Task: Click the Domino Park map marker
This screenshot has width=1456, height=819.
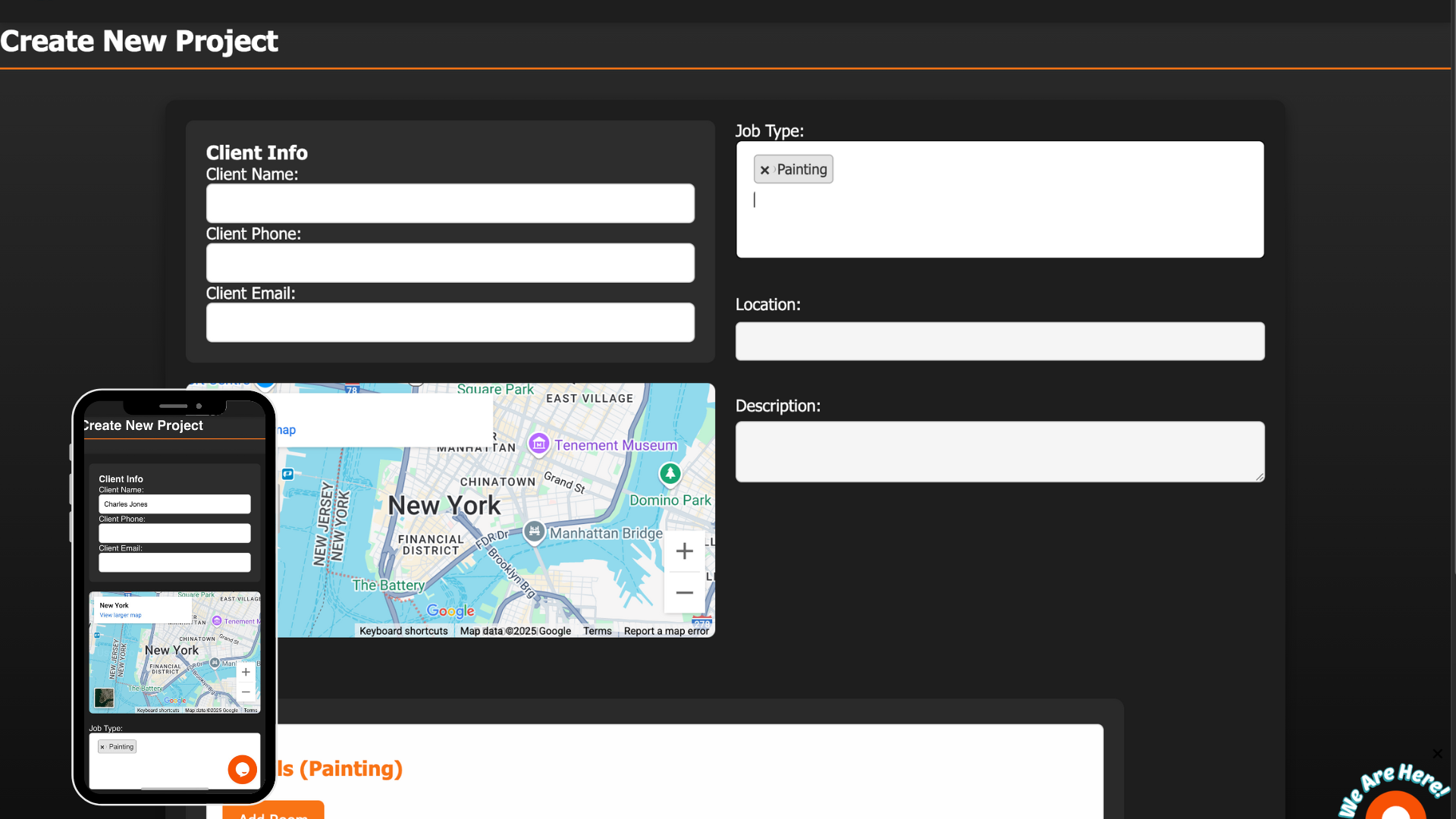Action: click(670, 474)
